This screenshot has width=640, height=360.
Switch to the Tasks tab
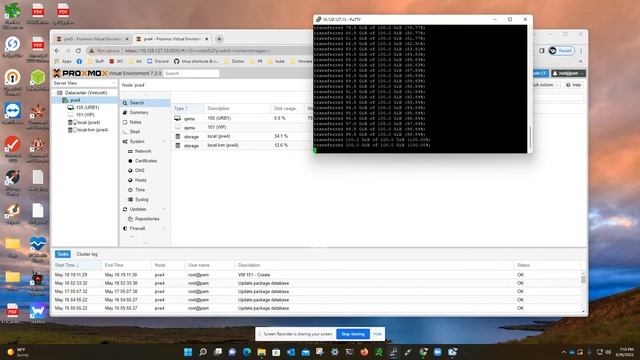pos(62,254)
